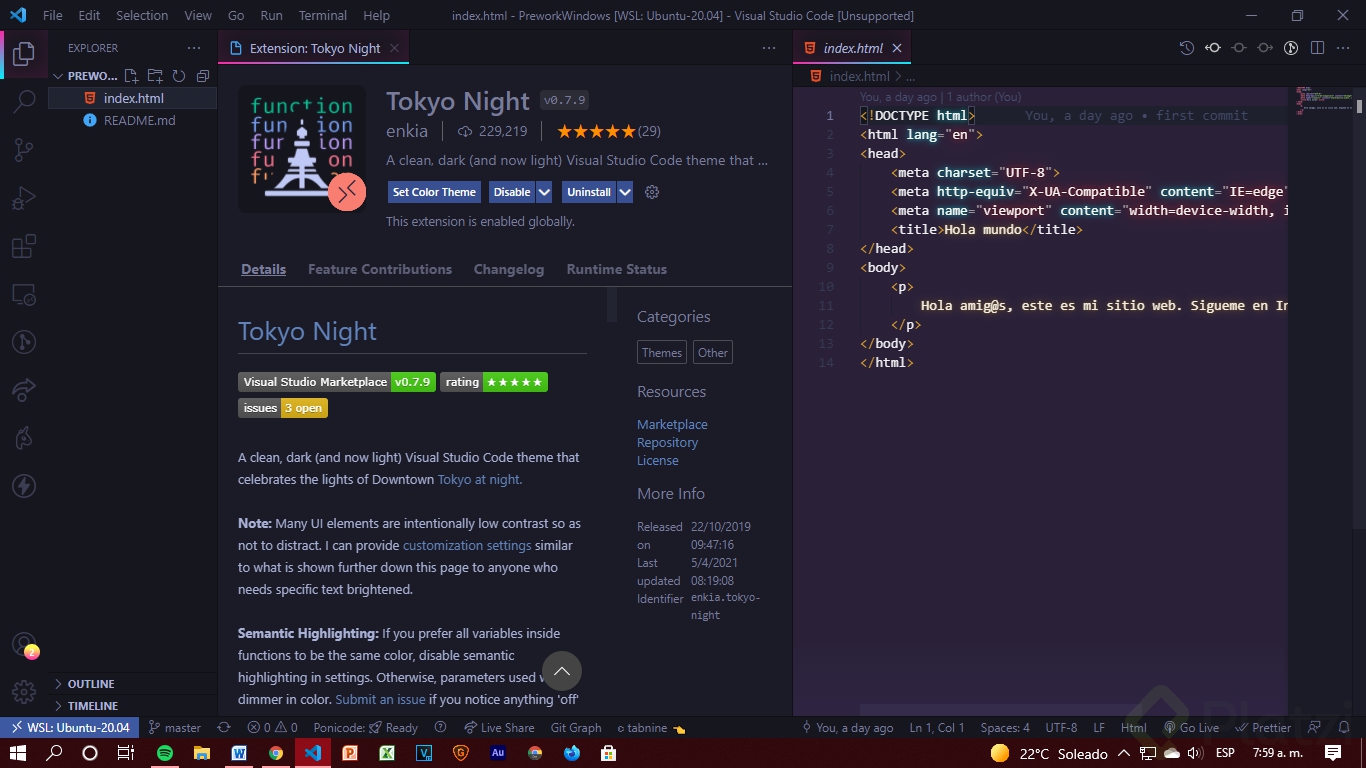
Task: Click the GitHub icon in the activity bar
Action: click(x=24, y=341)
